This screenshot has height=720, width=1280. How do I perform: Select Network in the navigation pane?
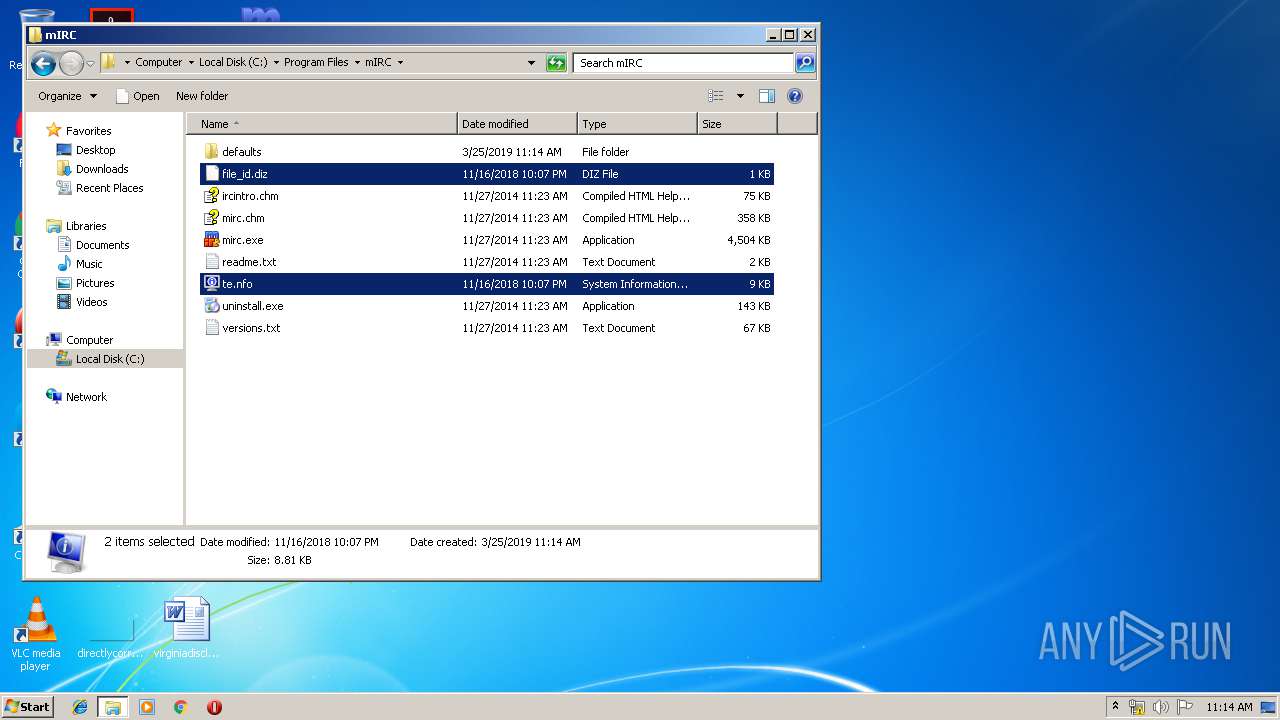pyautogui.click(x=86, y=397)
